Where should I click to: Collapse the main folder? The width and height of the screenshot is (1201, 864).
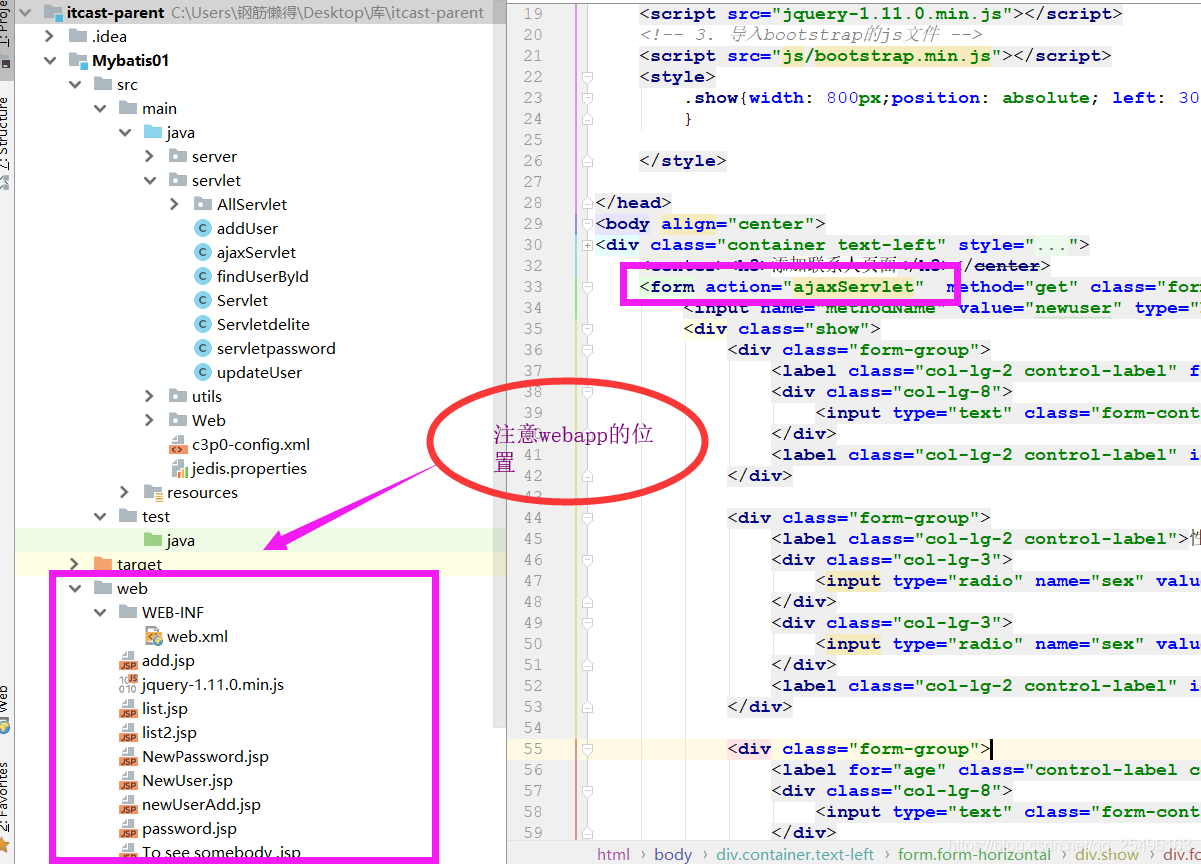100,108
